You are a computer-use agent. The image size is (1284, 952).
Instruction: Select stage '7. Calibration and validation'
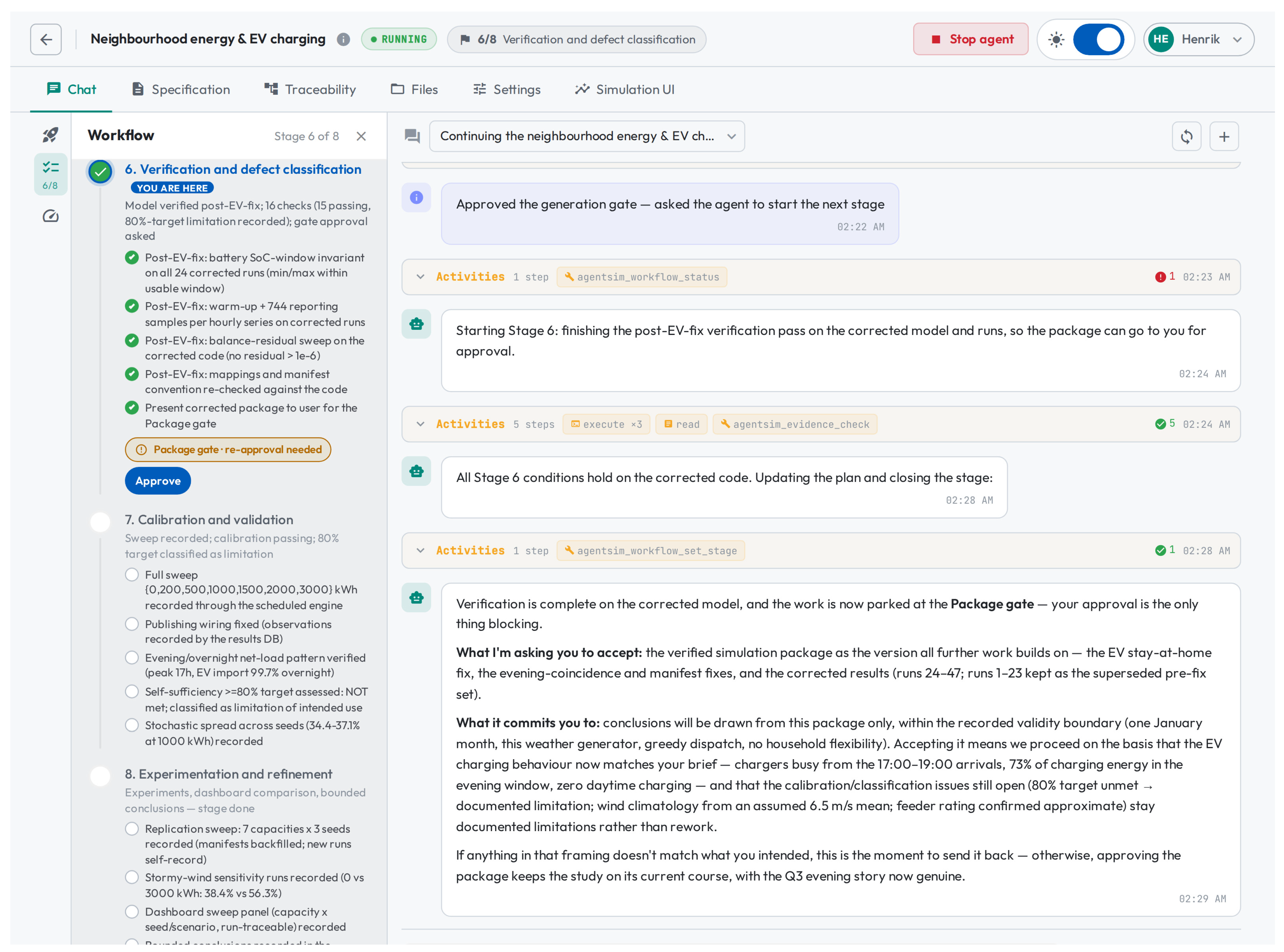(x=209, y=520)
